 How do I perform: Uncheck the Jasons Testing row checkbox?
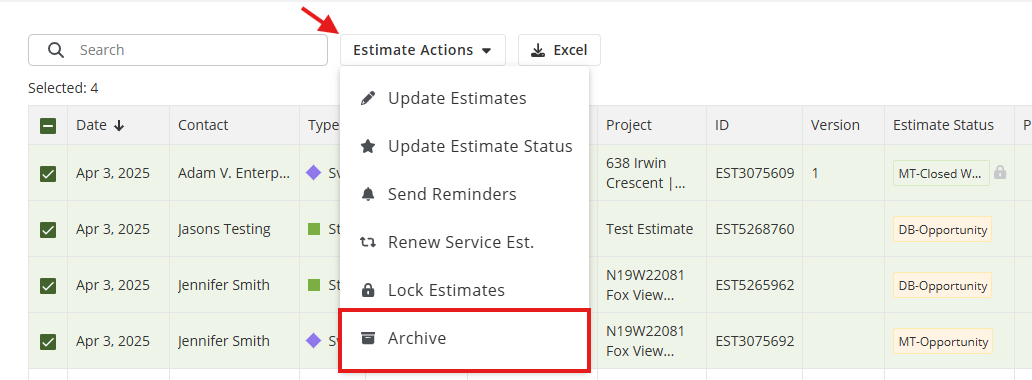tap(48, 230)
